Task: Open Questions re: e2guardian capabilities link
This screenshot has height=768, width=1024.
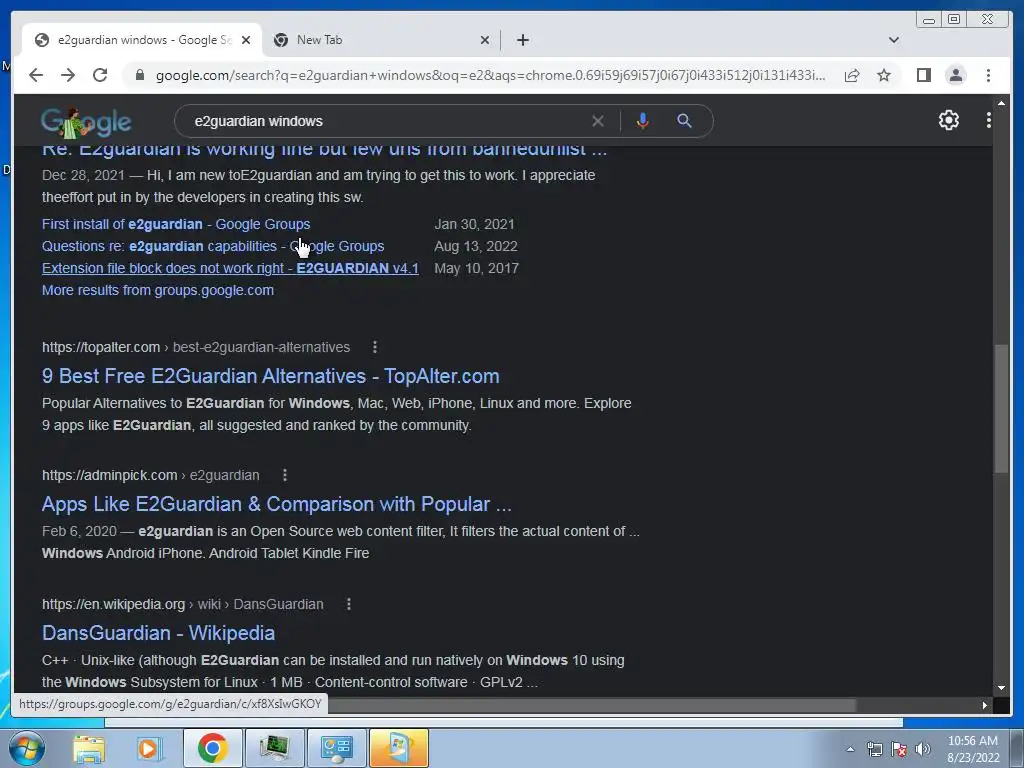Action: pyautogui.click(x=213, y=246)
